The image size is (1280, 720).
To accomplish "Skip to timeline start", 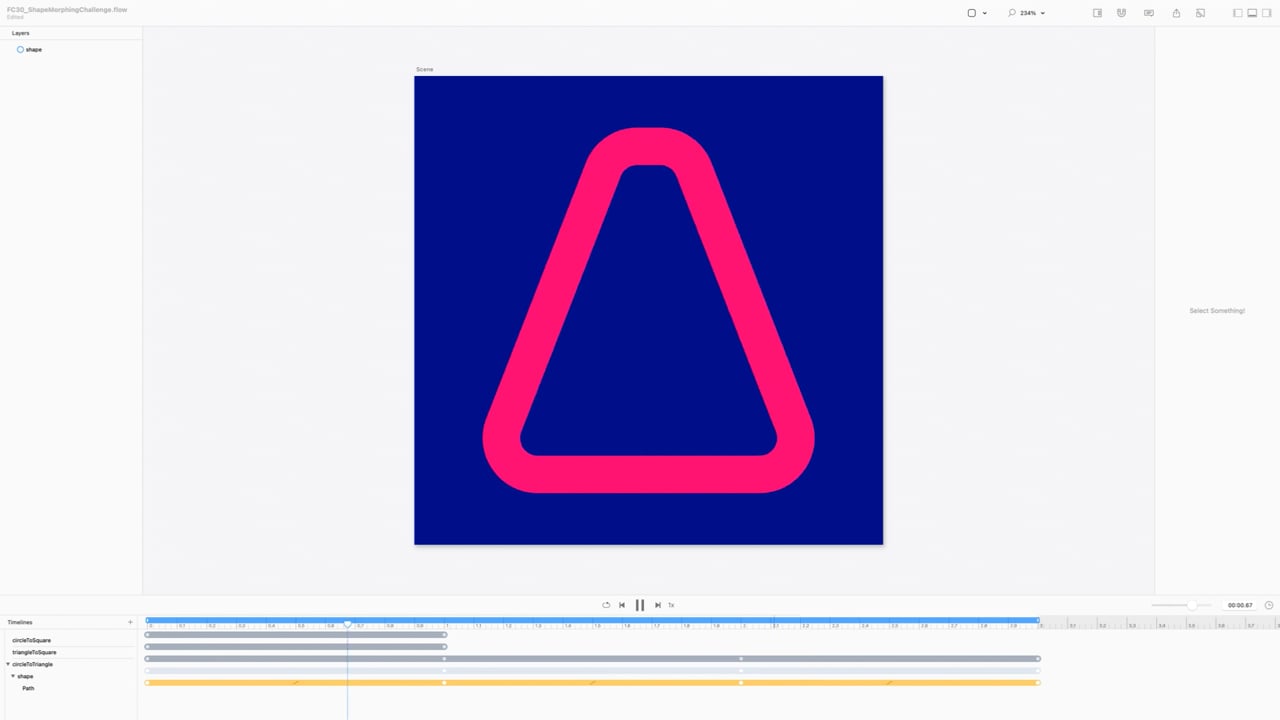I will (x=622, y=605).
